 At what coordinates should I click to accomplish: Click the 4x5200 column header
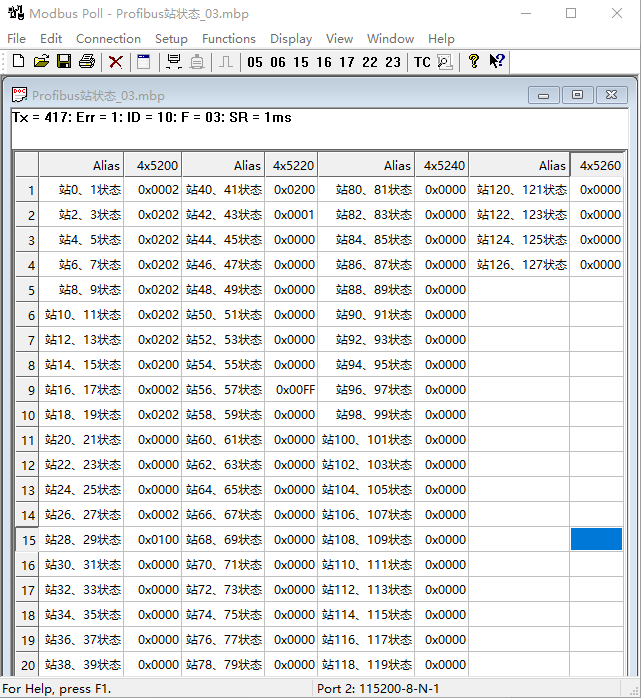(158, 165)
